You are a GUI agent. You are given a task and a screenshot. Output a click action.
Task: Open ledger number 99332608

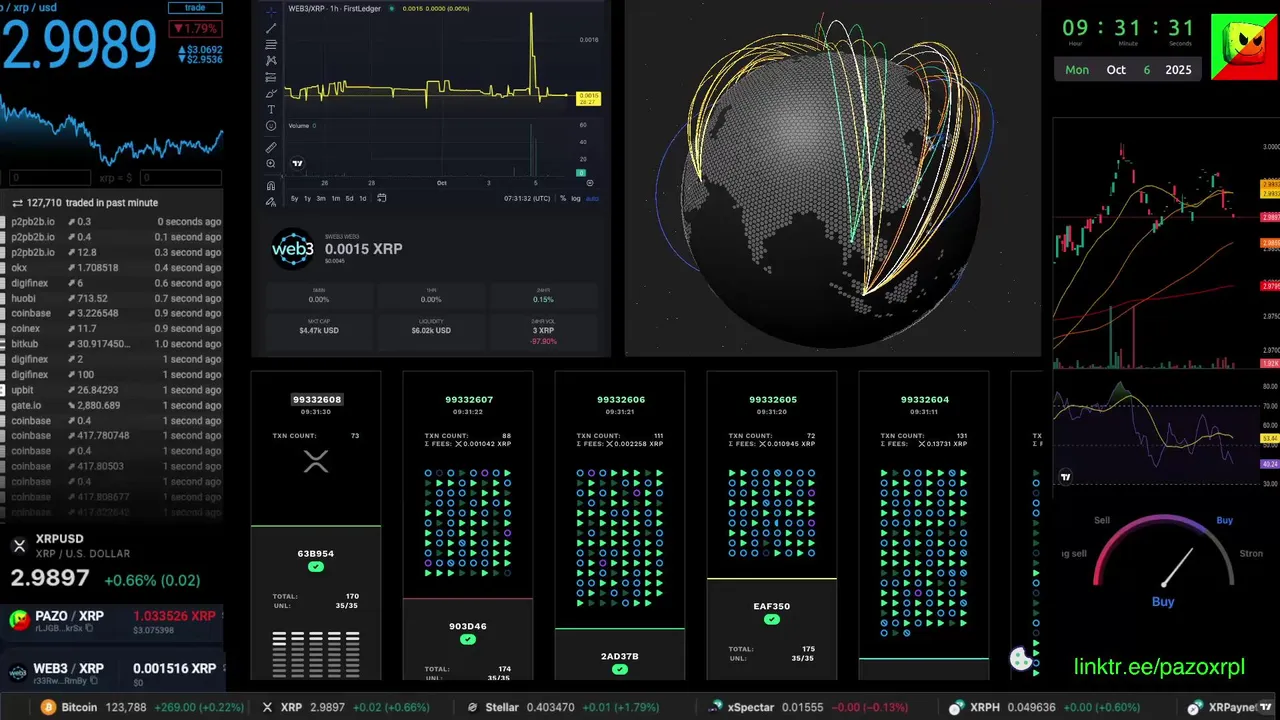(316, 399)
